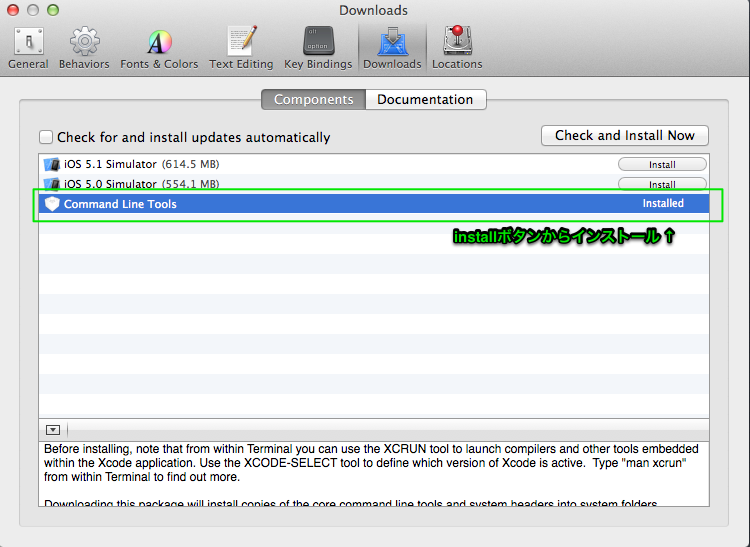Open the General preferences pane icon
Image resolution: width=750 pixels, height=547 pixels.
click(28, 41)
